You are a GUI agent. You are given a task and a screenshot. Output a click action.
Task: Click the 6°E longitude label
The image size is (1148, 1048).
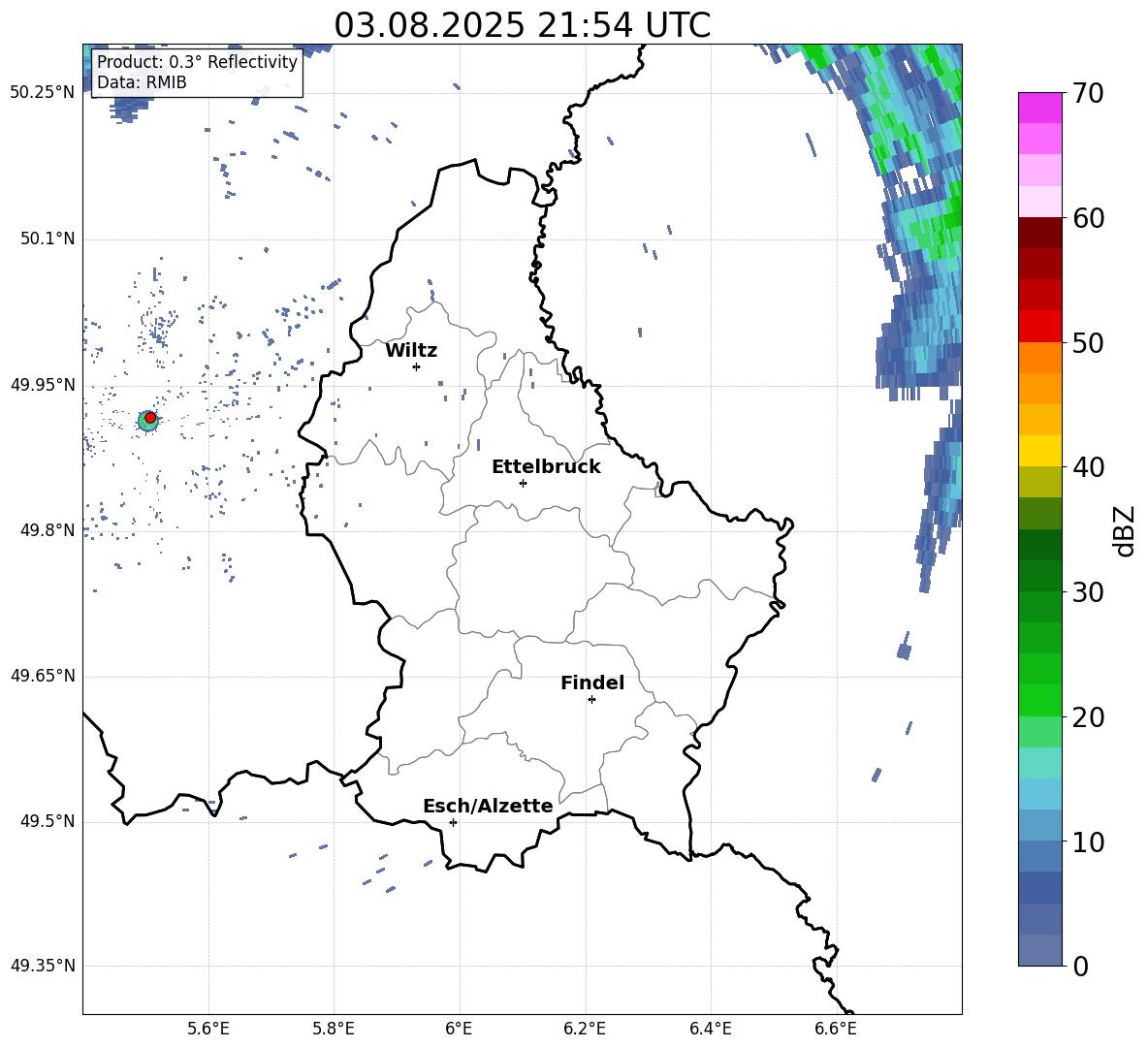[x=459, y=1029]
